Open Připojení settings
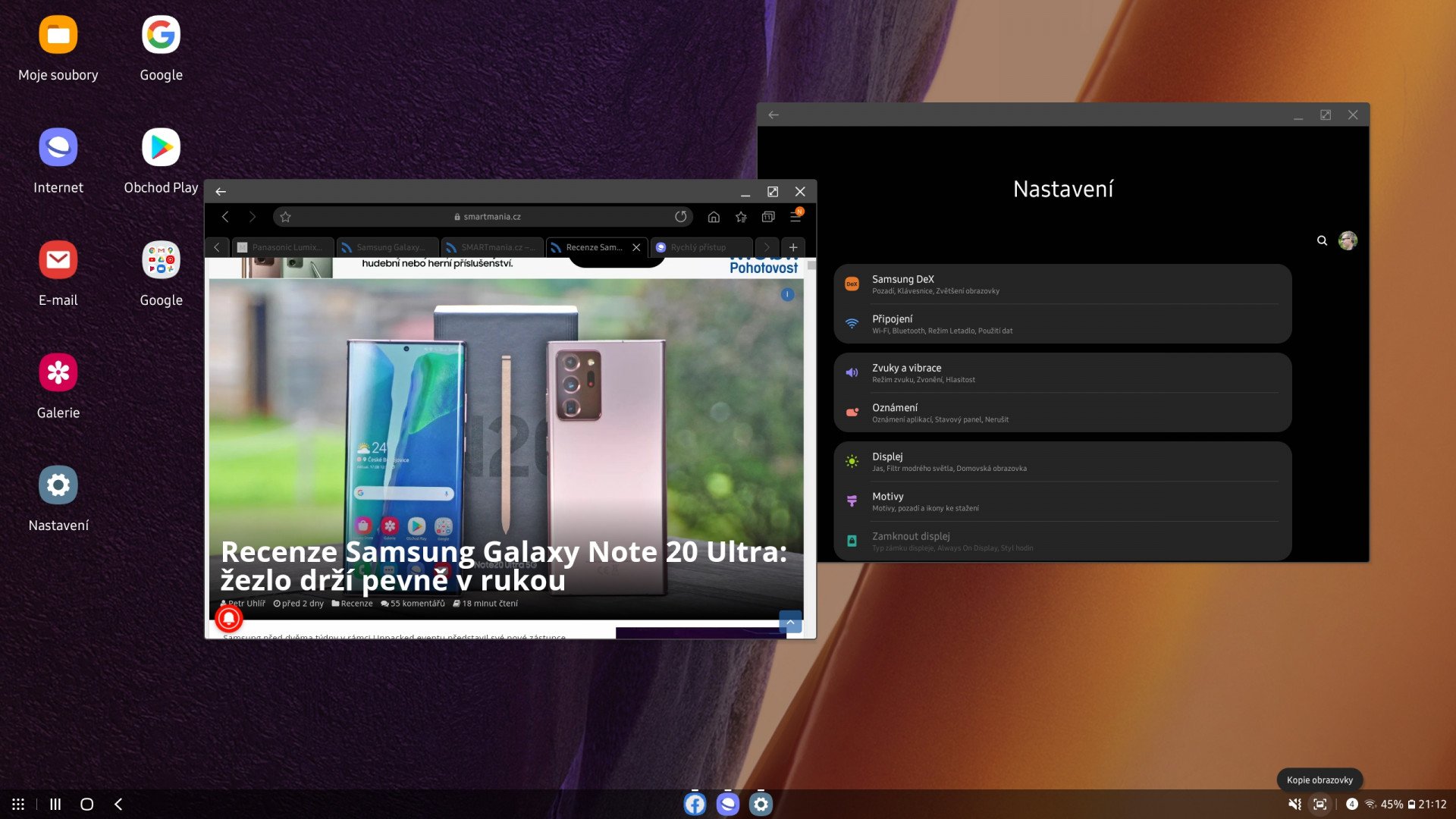This screenshot has height=819, width=1456. click(1062, 324)
